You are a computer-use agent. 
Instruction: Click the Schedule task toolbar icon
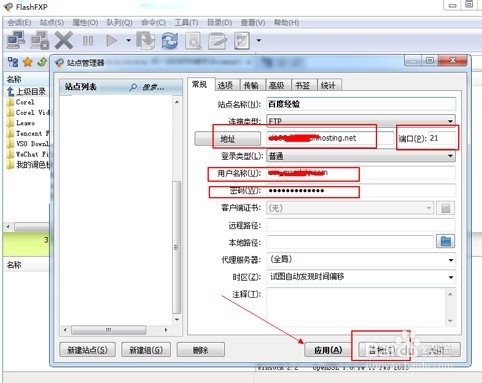242,41
